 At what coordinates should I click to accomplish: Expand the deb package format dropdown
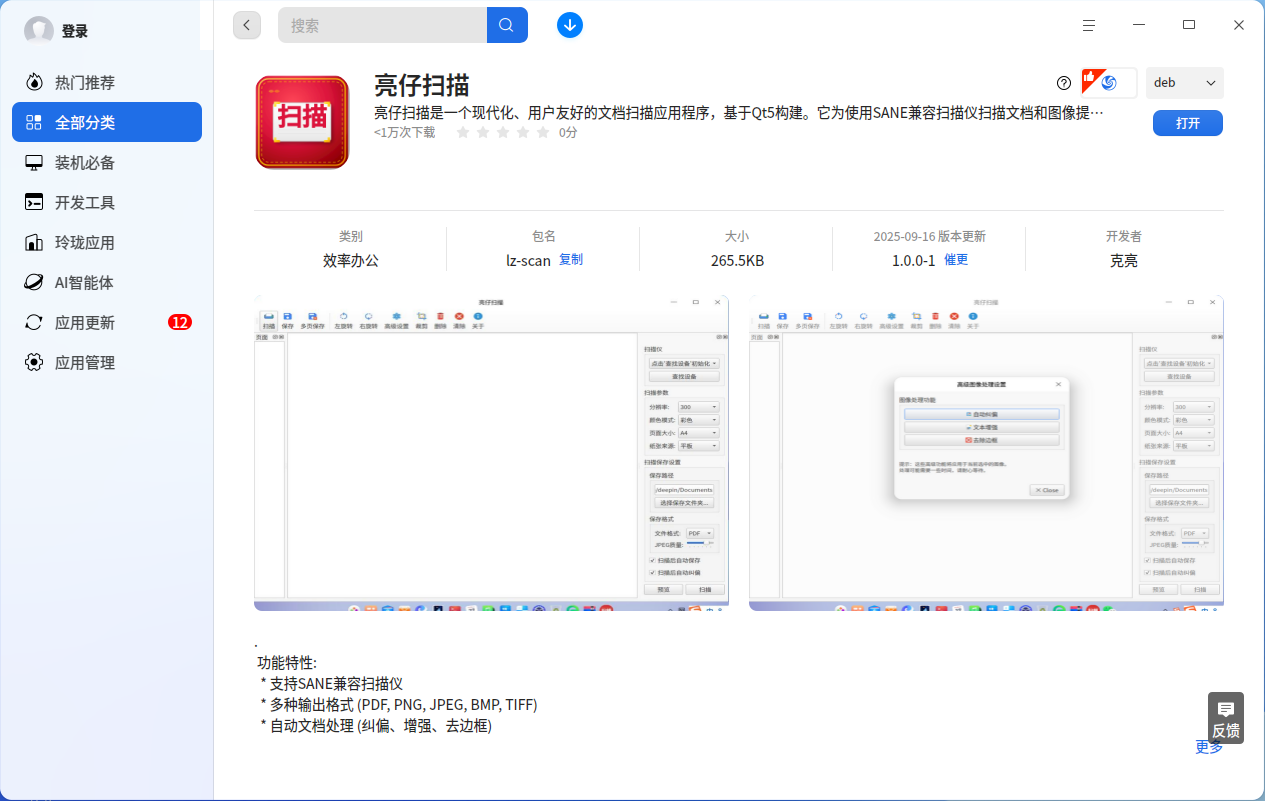[x=1185, y=83]
